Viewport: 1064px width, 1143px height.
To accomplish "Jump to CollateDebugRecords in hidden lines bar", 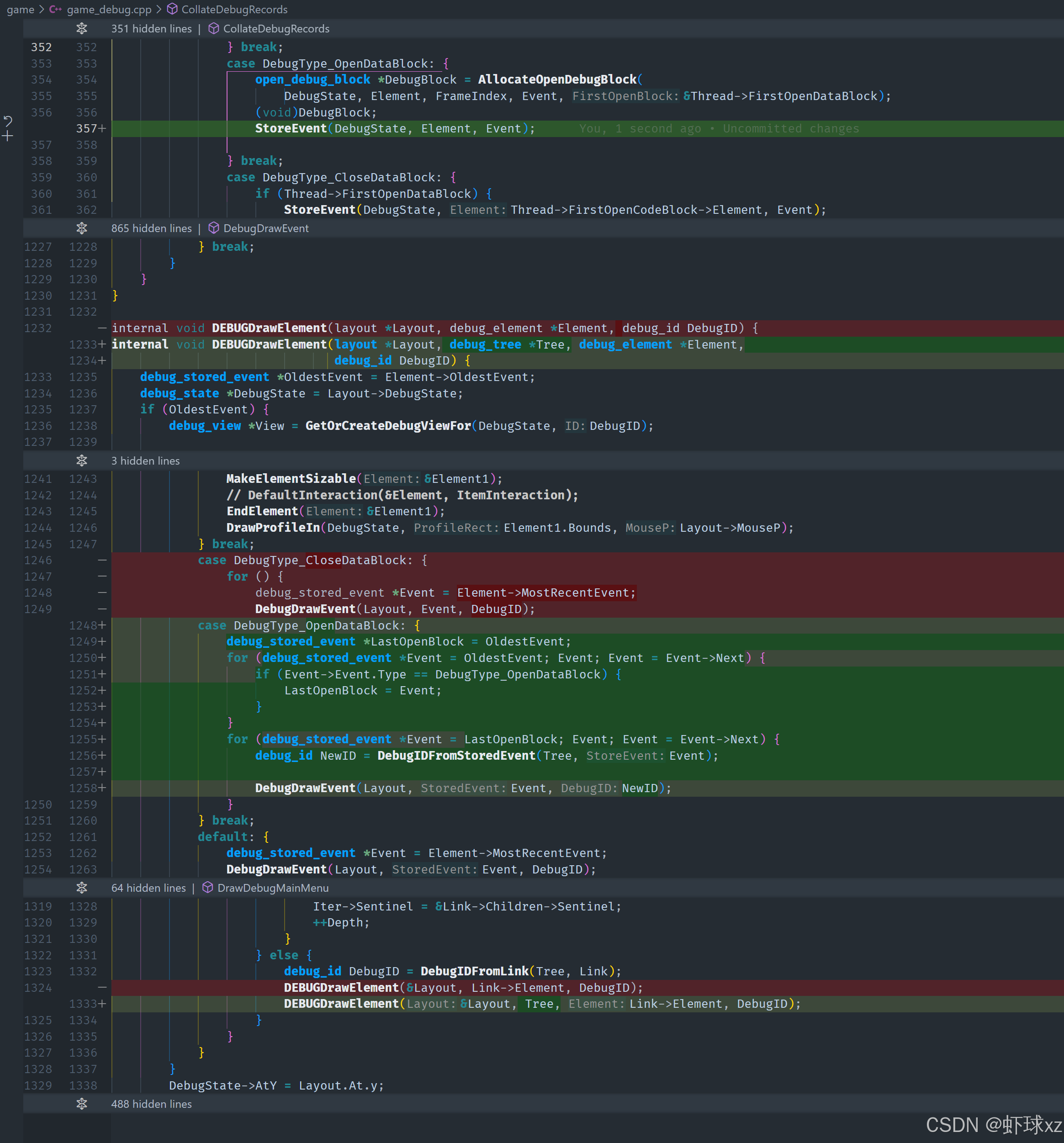I will (276, 29).
